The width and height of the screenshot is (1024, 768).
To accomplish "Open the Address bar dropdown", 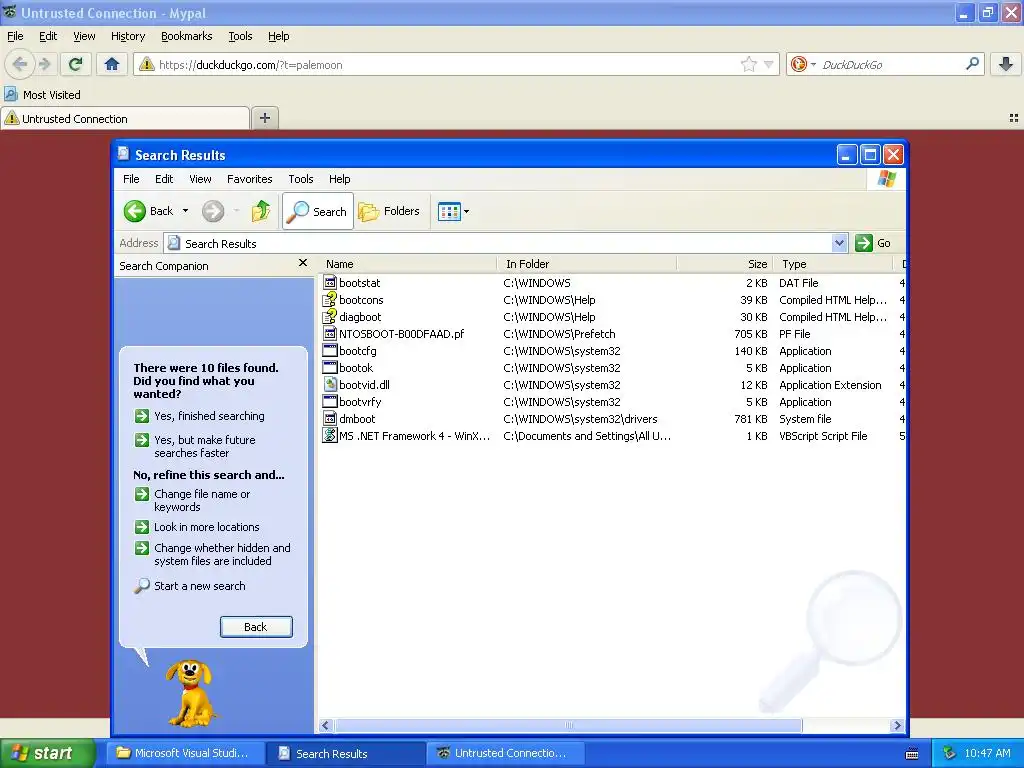I will pyautogui.click(x=839, y=243).
